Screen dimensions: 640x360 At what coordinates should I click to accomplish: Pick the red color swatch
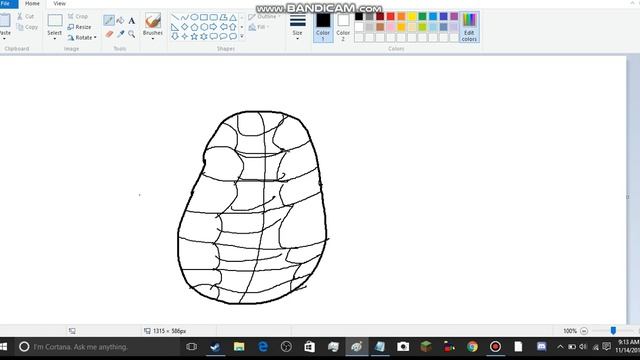coord(391,17)
